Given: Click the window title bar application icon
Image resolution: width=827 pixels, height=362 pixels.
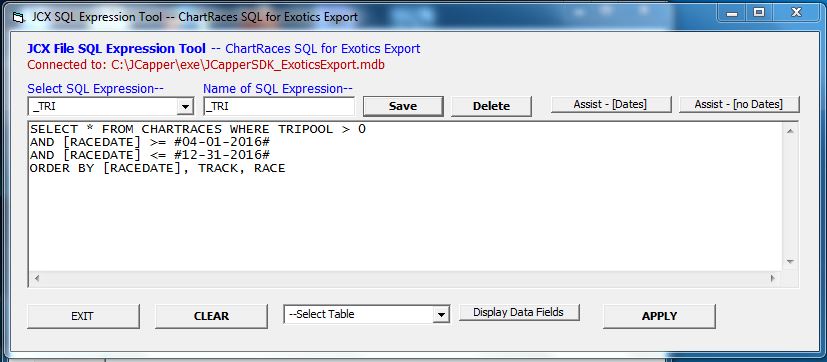Looking at the screenshot, I should pos(18,17).
